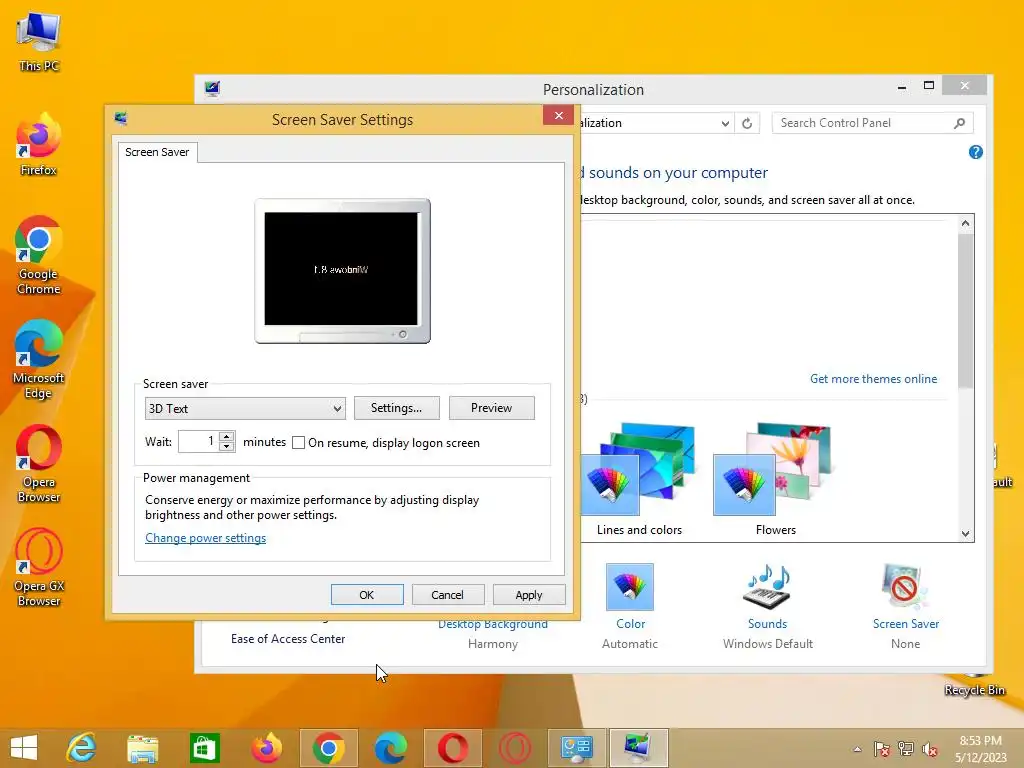Increase the Wait minutes value
The image size is (1024, 768).
[227, 436]
